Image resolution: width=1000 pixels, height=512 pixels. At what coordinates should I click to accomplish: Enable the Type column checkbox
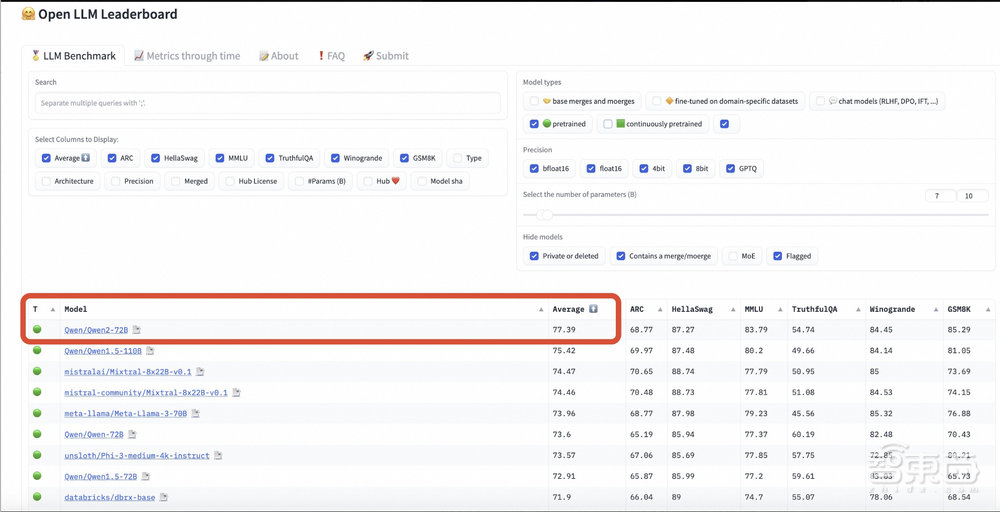(456, 158)
